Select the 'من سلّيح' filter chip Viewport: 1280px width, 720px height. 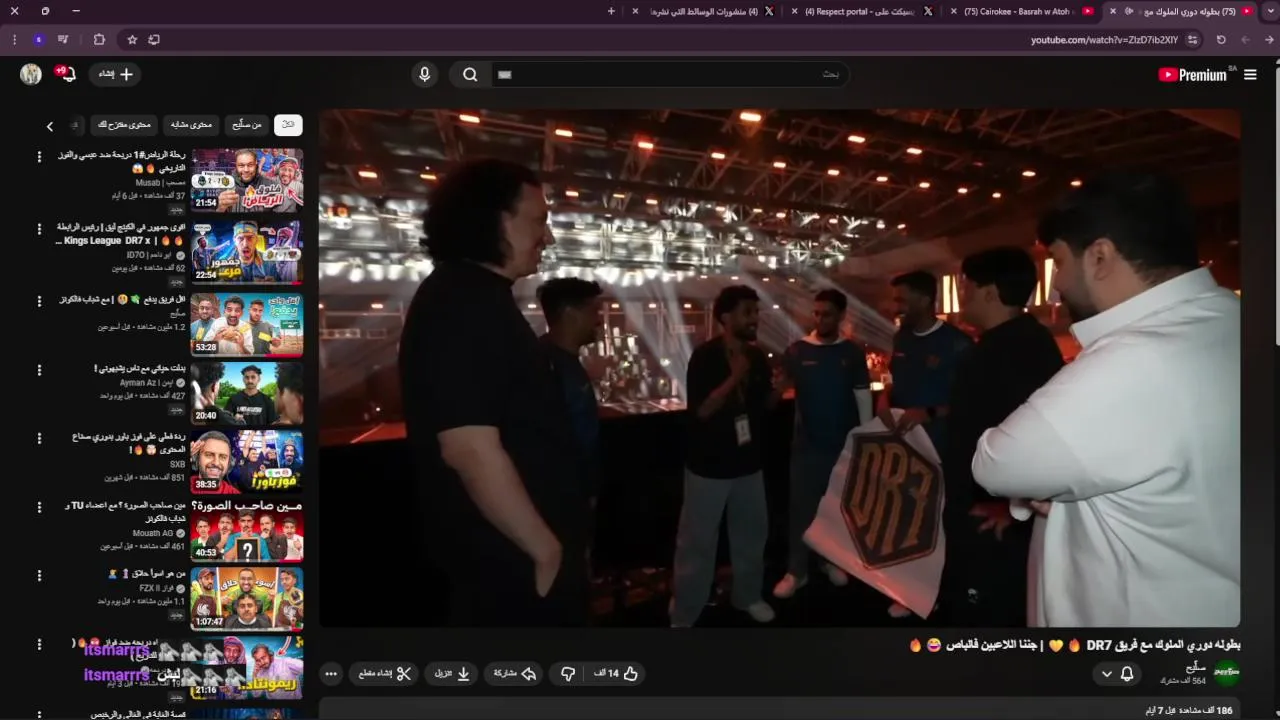(246, 125)
